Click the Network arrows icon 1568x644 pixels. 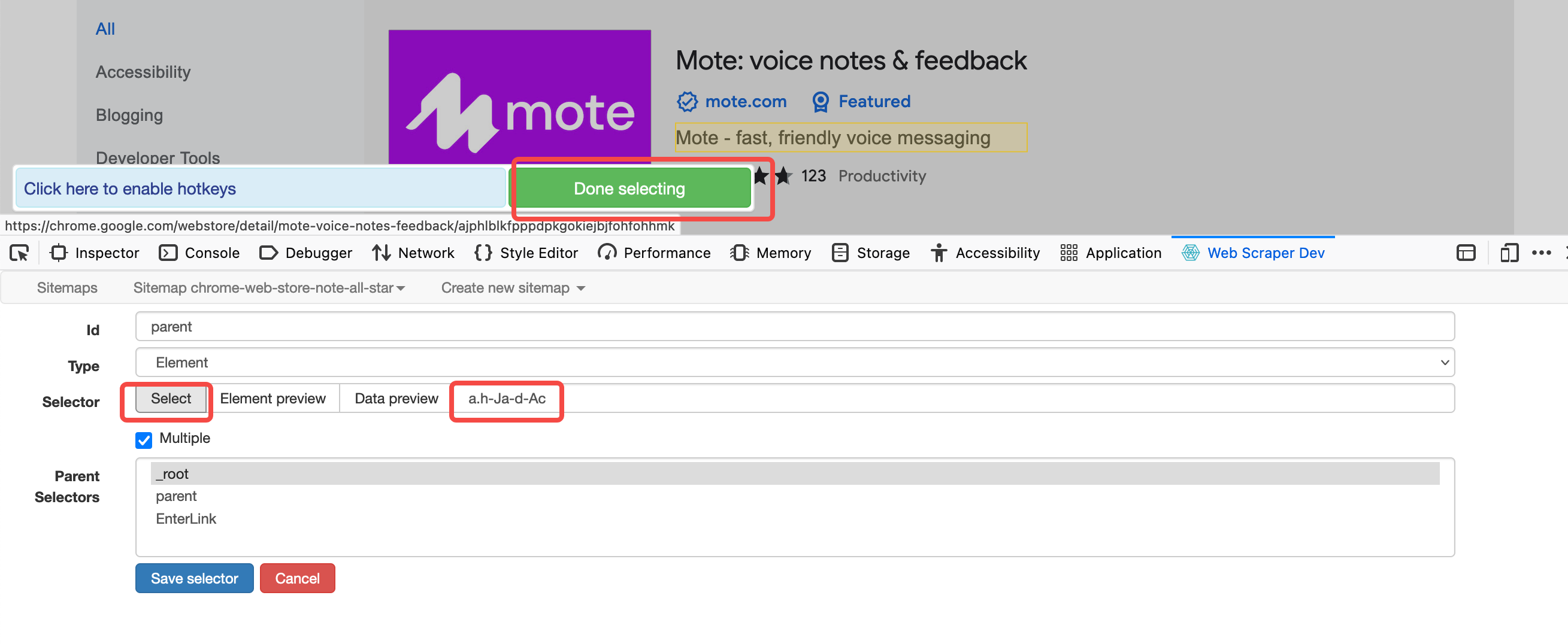(381, 253)
